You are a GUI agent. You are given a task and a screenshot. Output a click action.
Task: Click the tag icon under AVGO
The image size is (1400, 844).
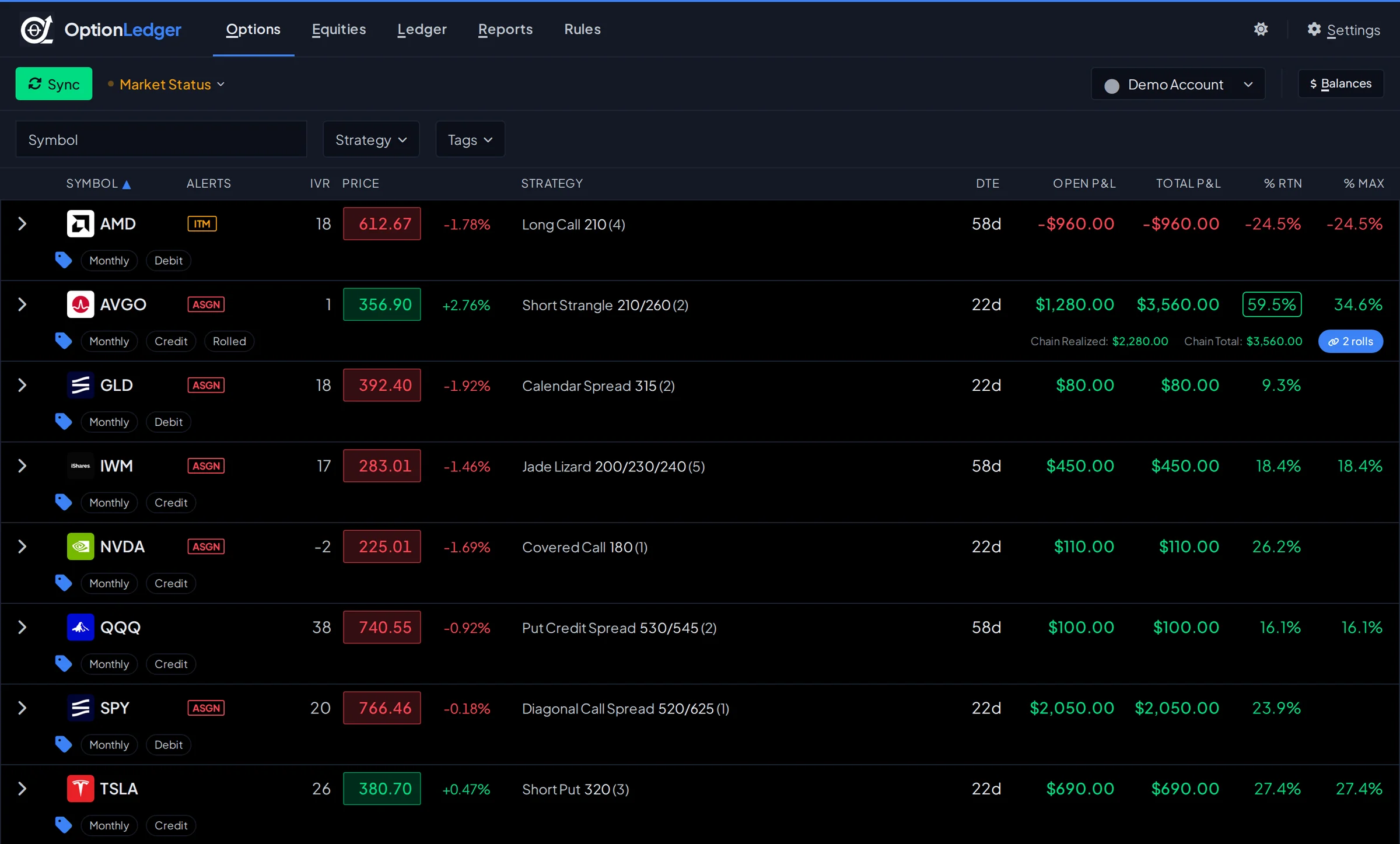pyautogui.click(x=63, y=341)
